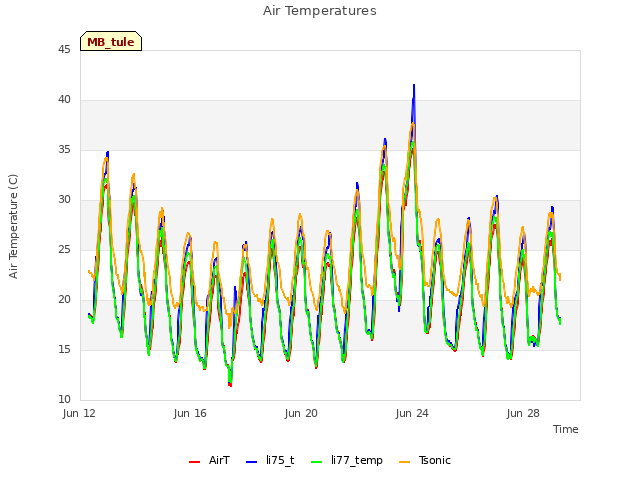Click the 30 y-axis tick label

[x=64, y=200]
